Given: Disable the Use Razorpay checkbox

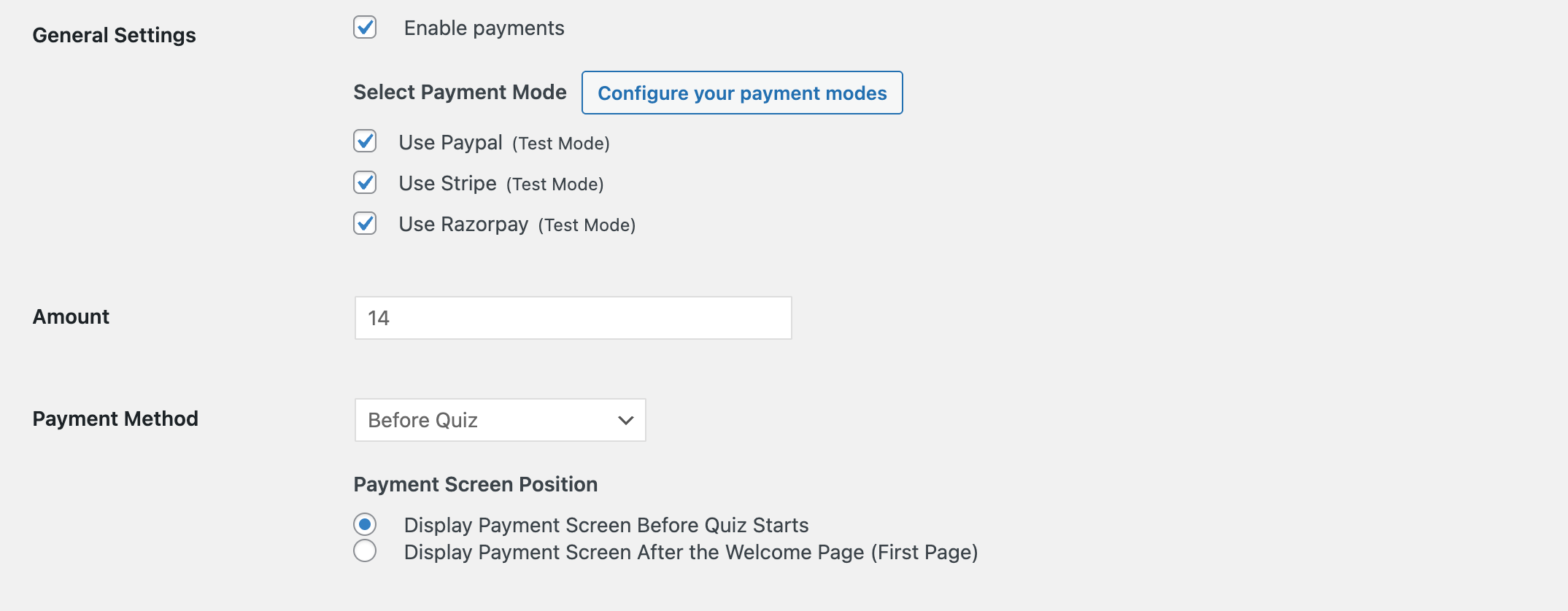Looking at the screenshot, I should point(365,223).
